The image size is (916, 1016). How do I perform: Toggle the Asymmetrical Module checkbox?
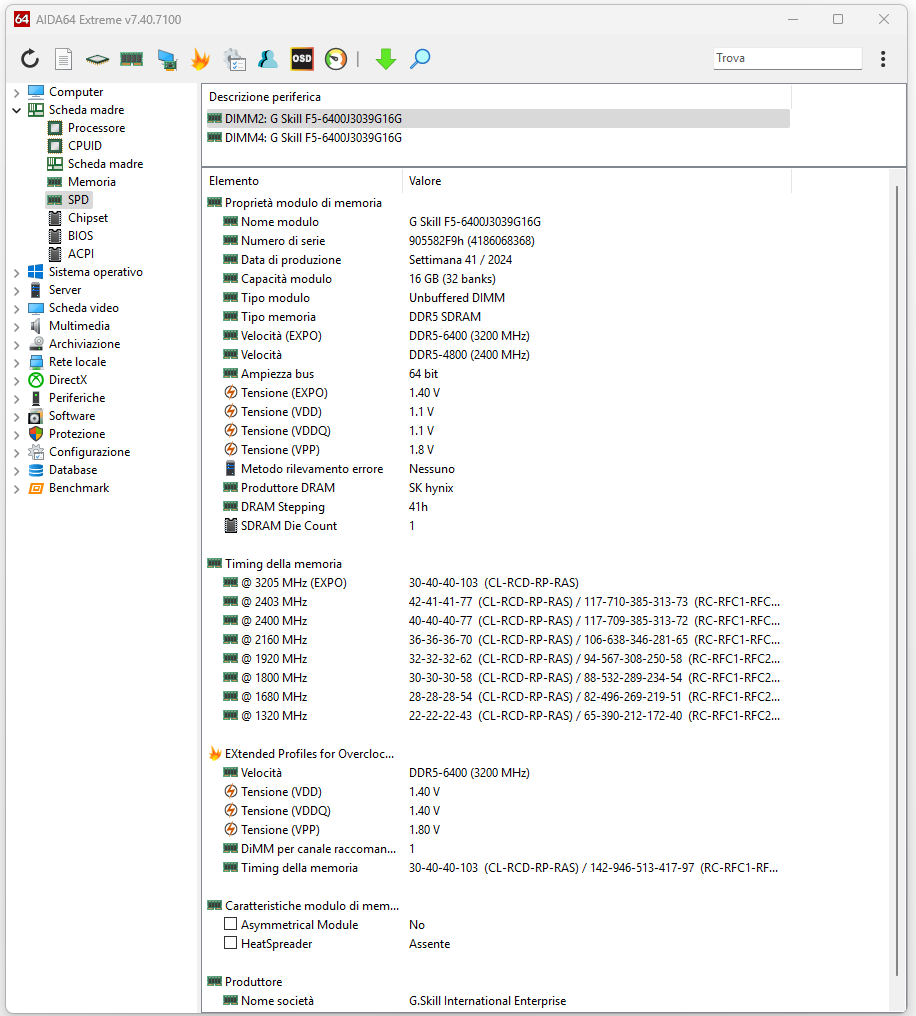coord(231,924)
